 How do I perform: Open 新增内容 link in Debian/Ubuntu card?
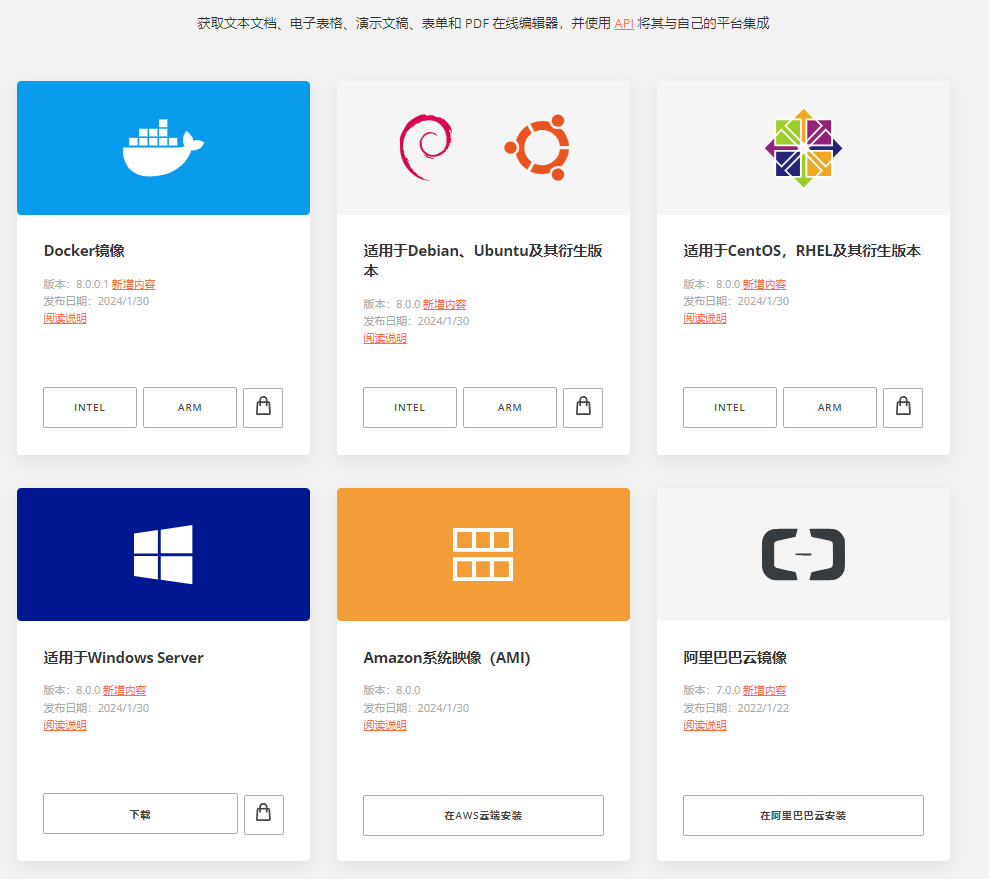click(x=444, y=305)
